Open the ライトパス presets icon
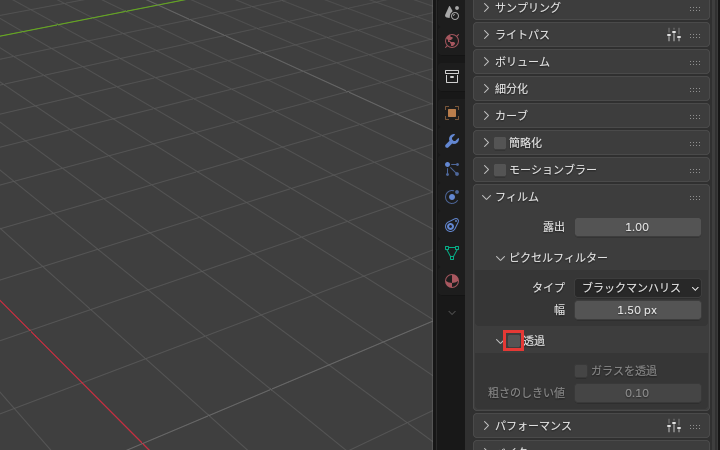The width and height of the screenshot is (720, 450). [674, 35]
